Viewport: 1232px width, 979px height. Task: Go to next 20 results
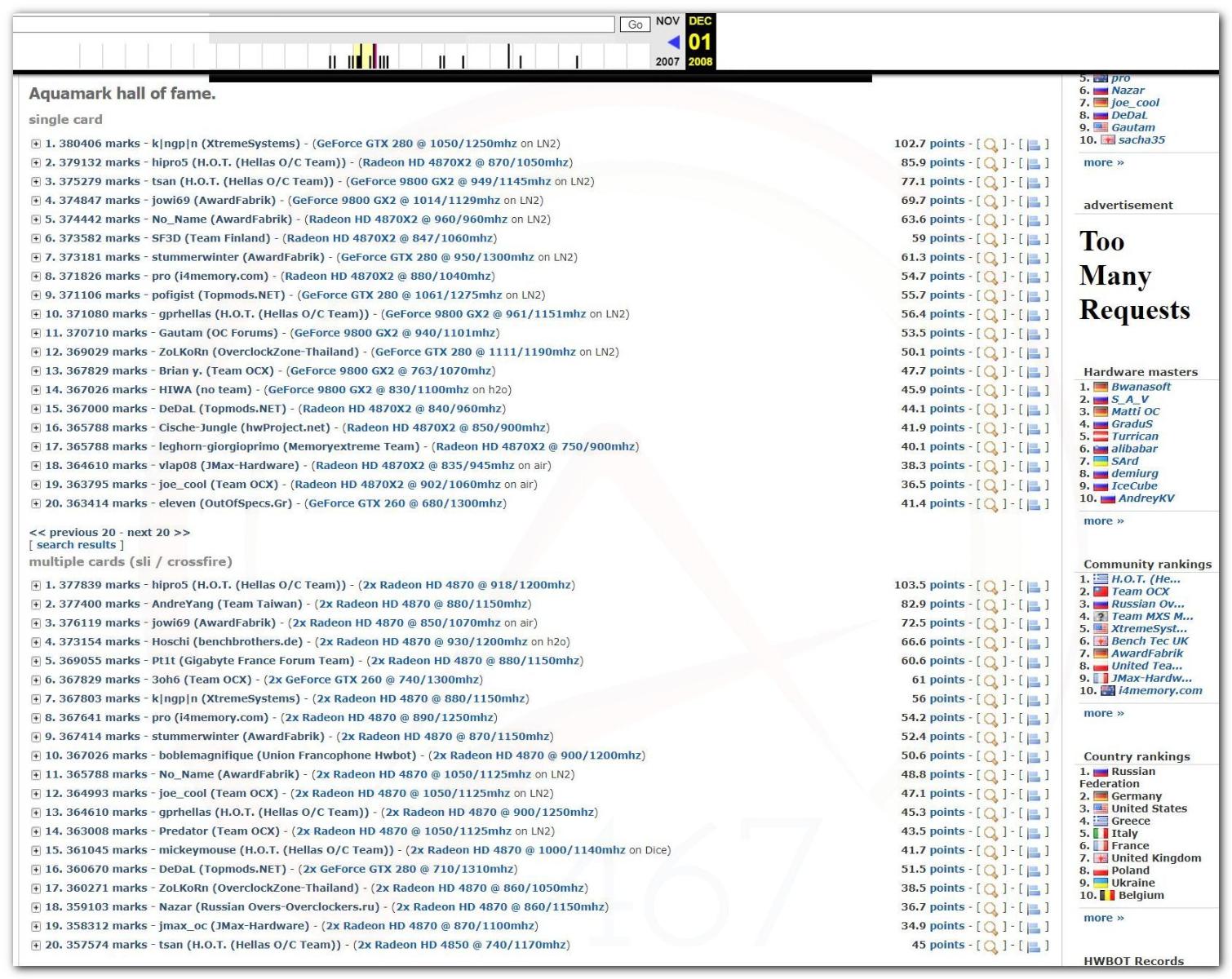[158, 533]
